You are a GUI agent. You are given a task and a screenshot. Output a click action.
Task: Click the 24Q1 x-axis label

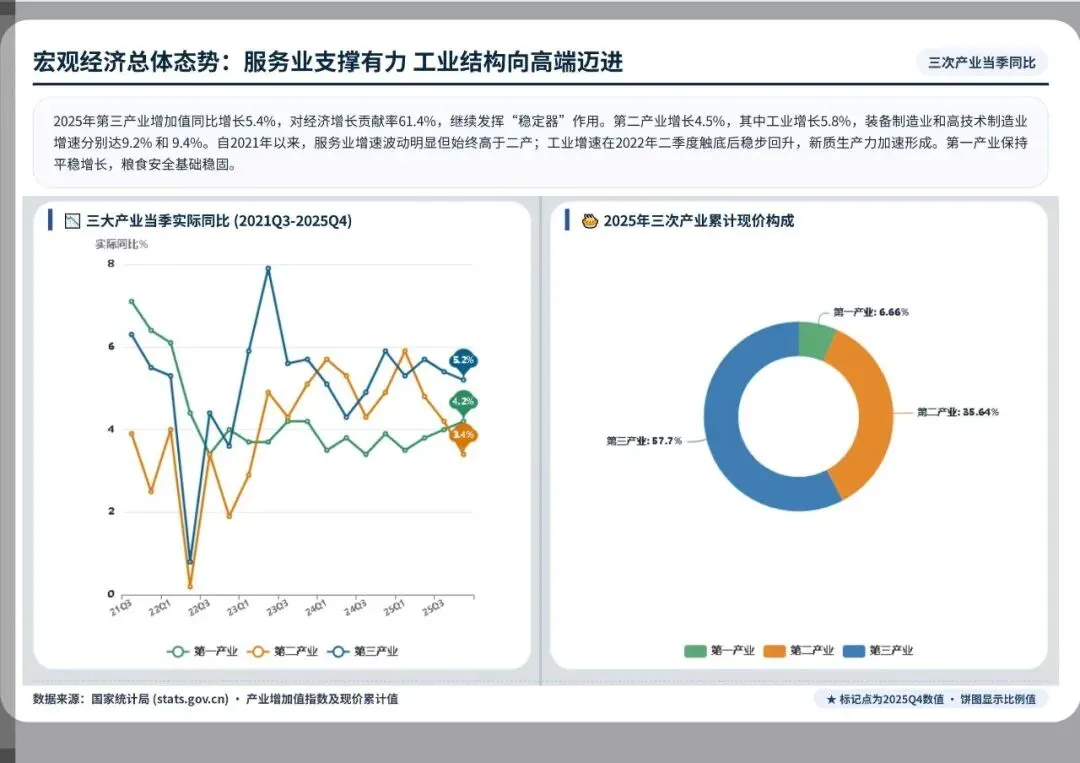coord(316,608)
